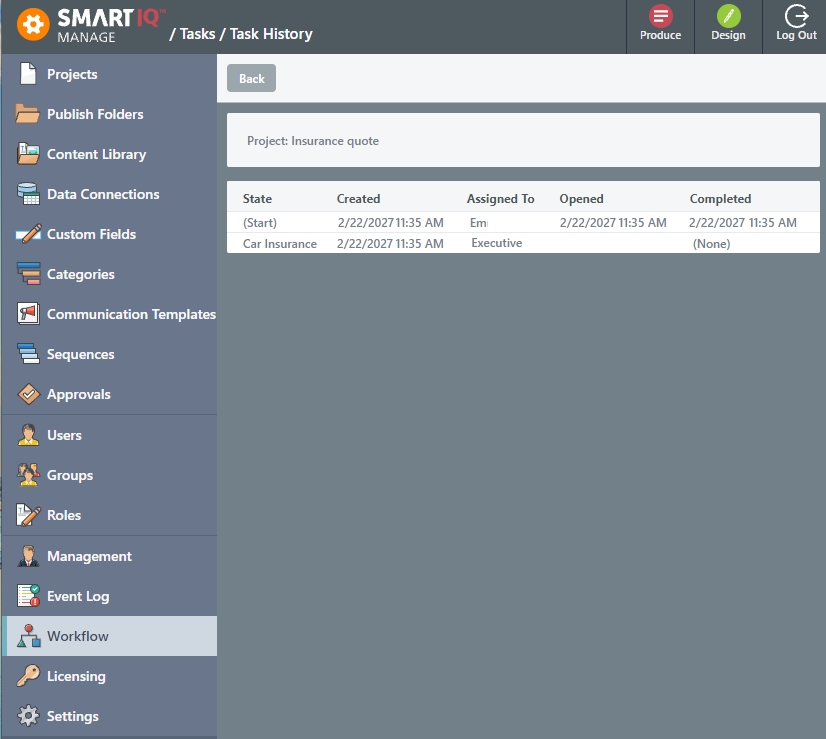Select the (Start) state cell

click(260, 223)
